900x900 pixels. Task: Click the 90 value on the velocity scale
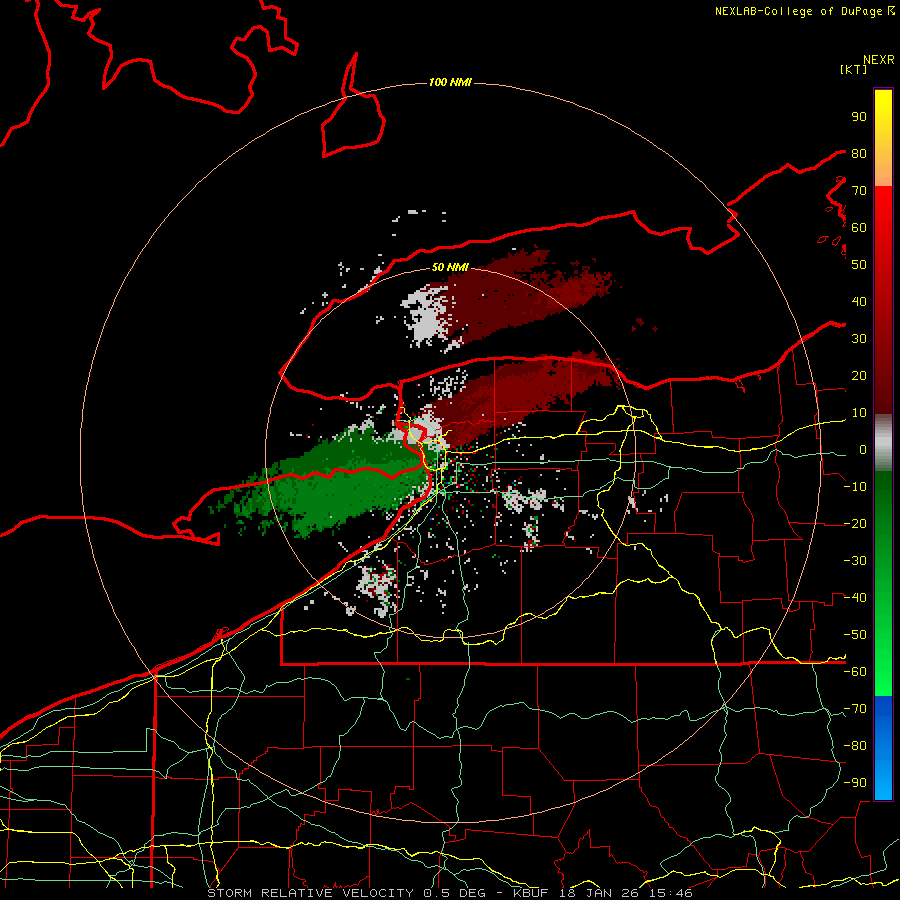859,117
